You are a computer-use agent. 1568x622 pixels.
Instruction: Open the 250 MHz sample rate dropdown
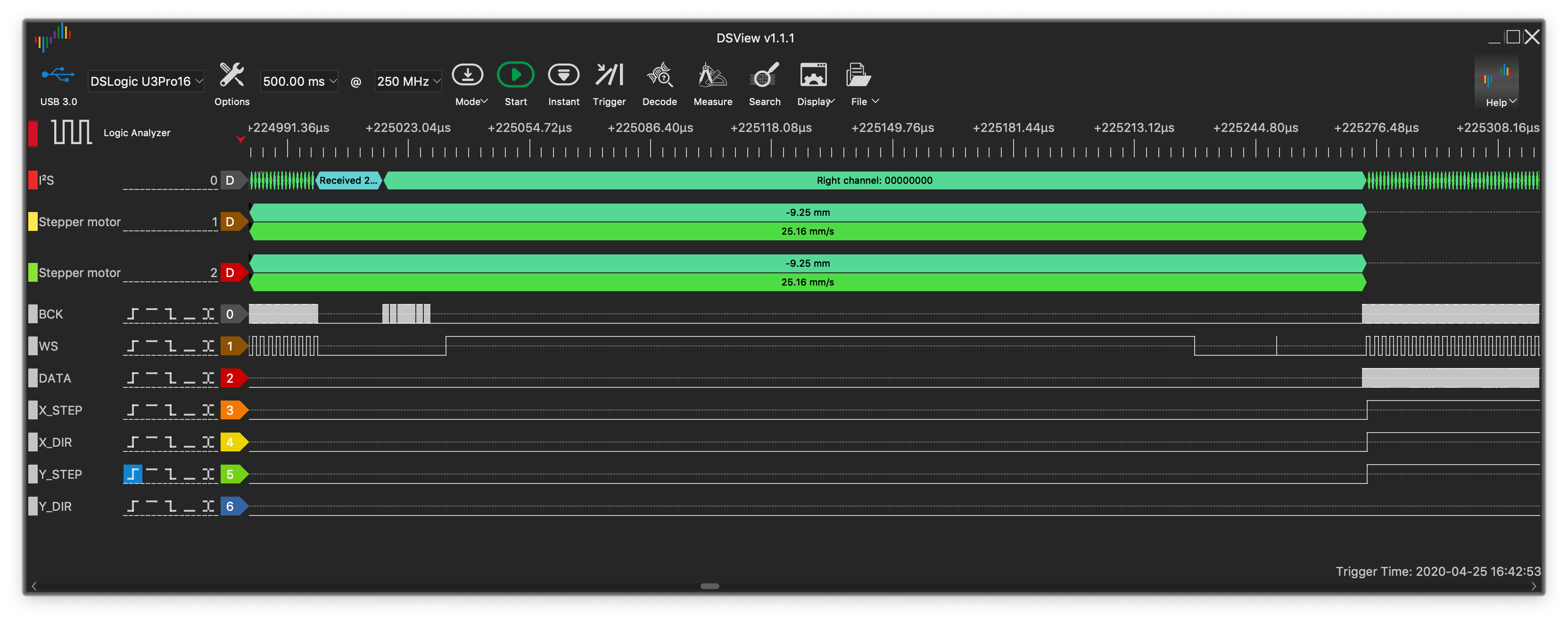[x=408, y=82]
